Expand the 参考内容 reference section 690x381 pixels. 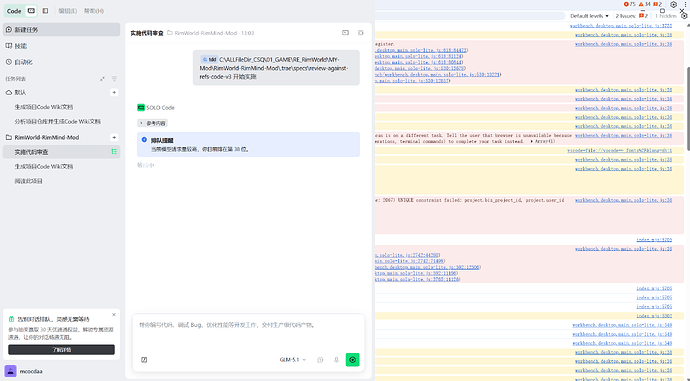pyautogui.click(x=152, y=123)
